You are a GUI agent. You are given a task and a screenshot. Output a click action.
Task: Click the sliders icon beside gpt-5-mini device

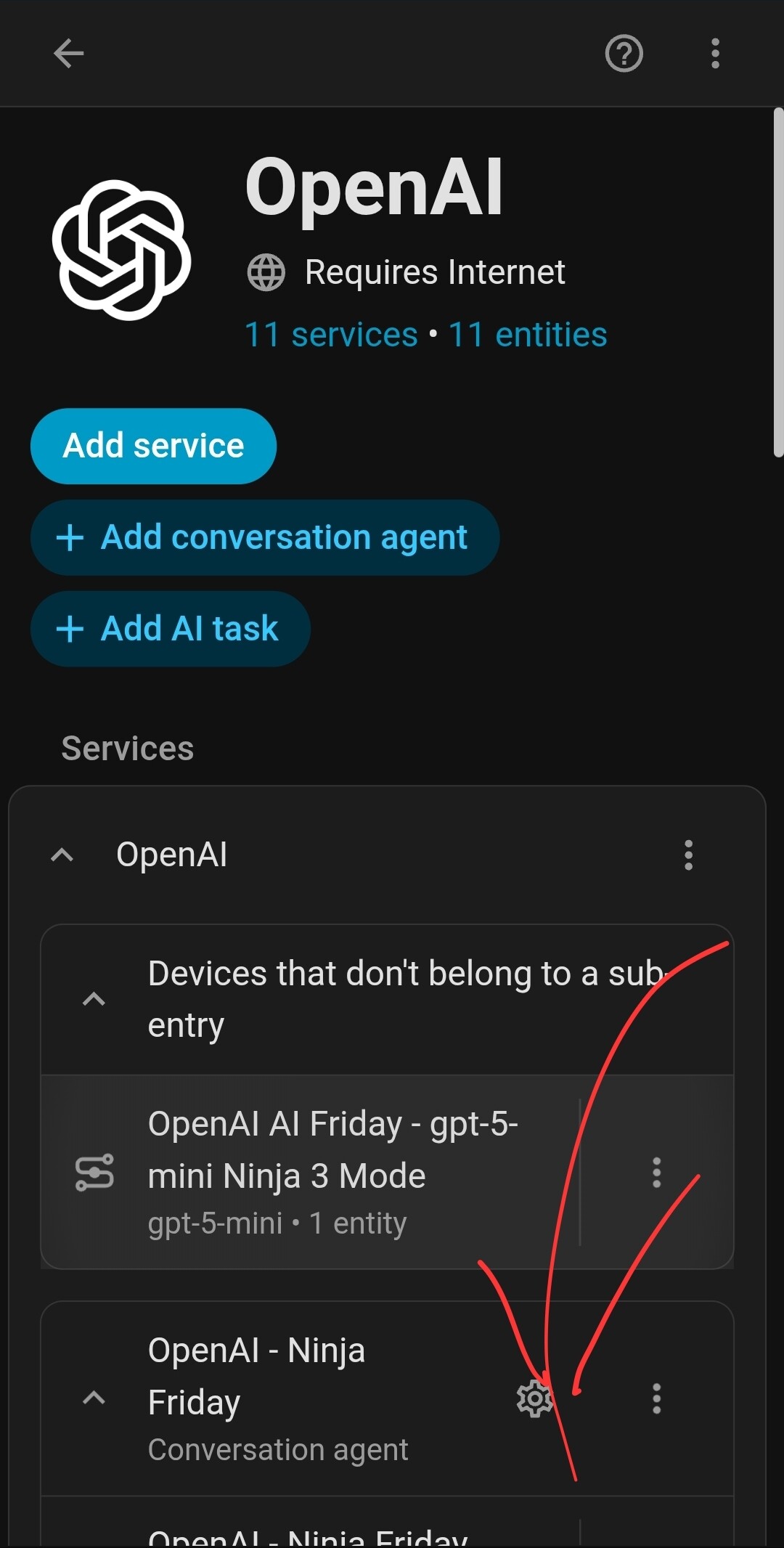click(94, 1172)
